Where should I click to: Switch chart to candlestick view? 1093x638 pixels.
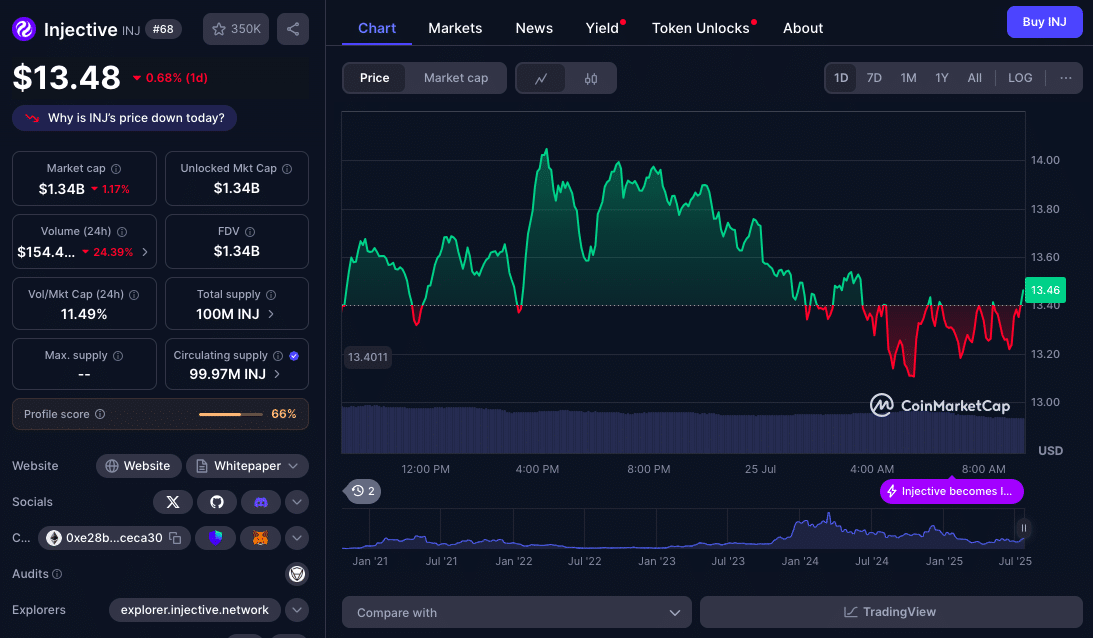tap(590, 78)
